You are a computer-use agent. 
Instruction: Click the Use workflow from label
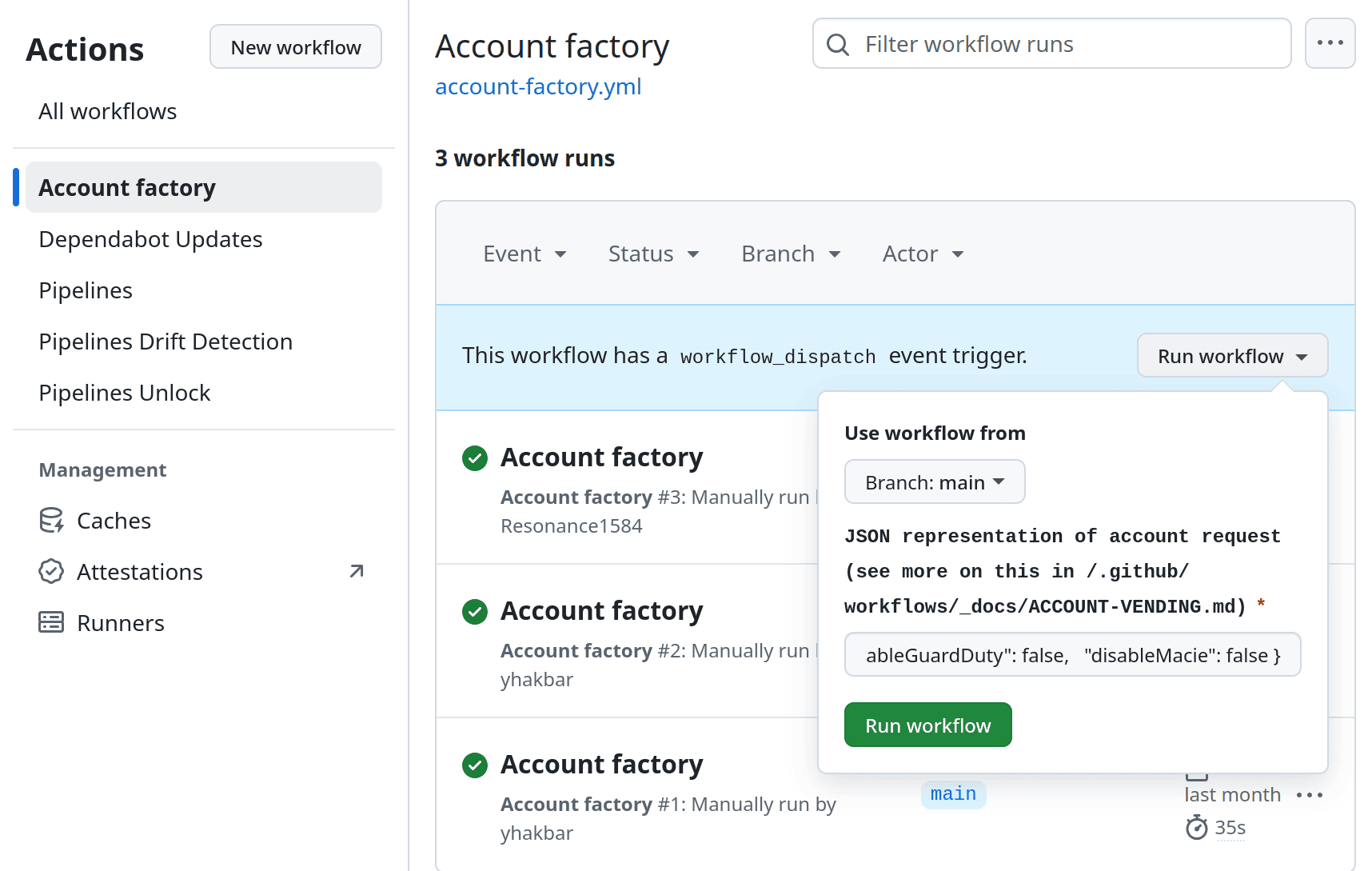click(x=935, y=434)
